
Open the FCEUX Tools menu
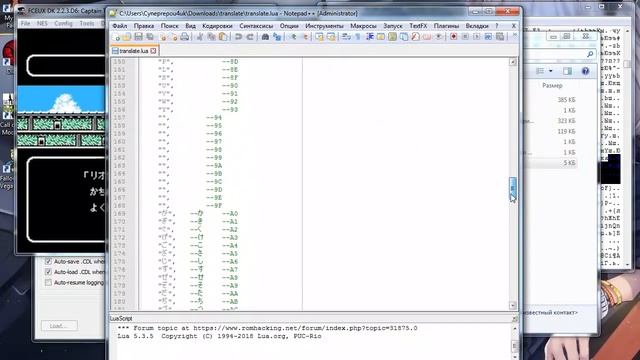point(87,23)
